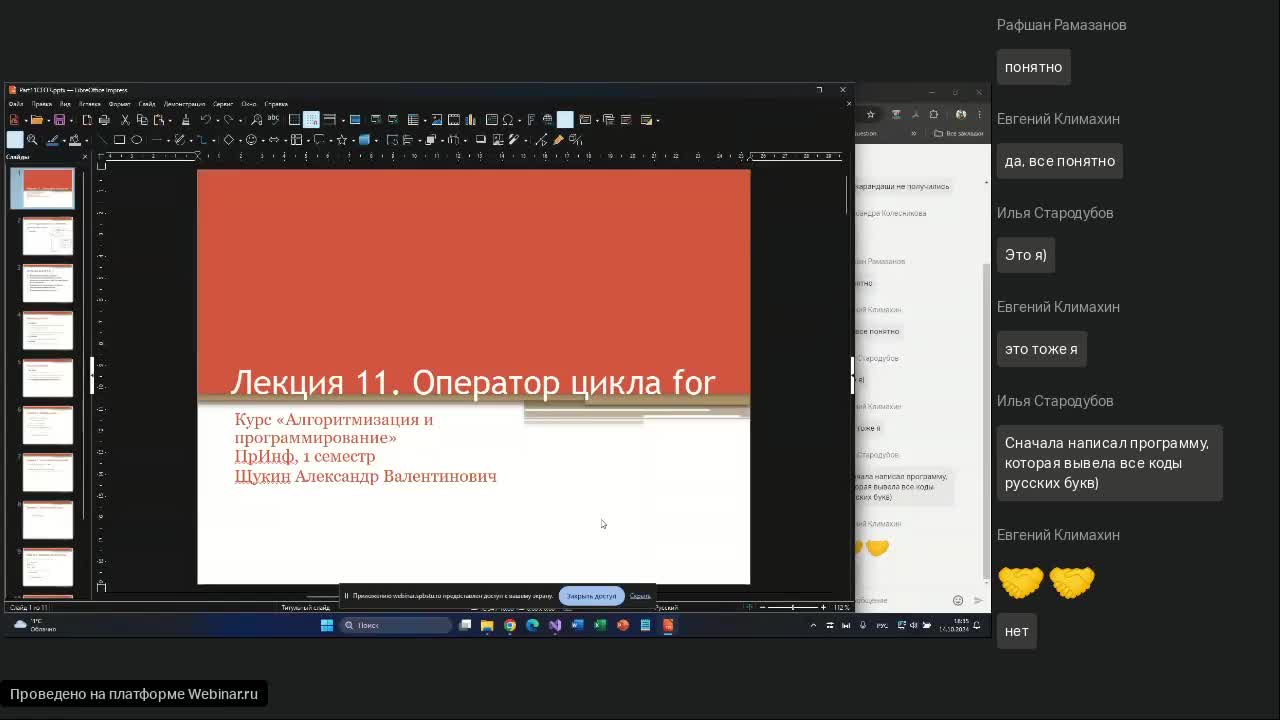Screen dimensions: 1280x720
Task: Select the slide 2 thumbnail in slide panel
Action: [48, 237]
